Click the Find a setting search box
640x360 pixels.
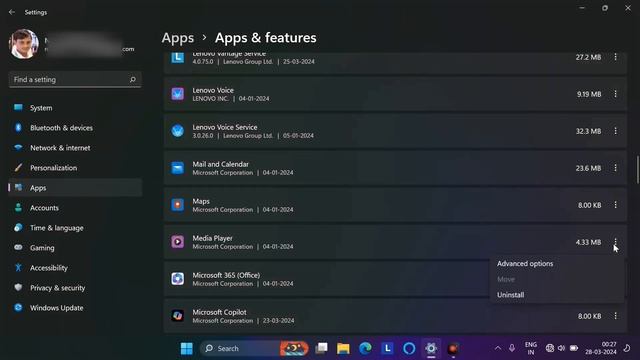(75, 80)
